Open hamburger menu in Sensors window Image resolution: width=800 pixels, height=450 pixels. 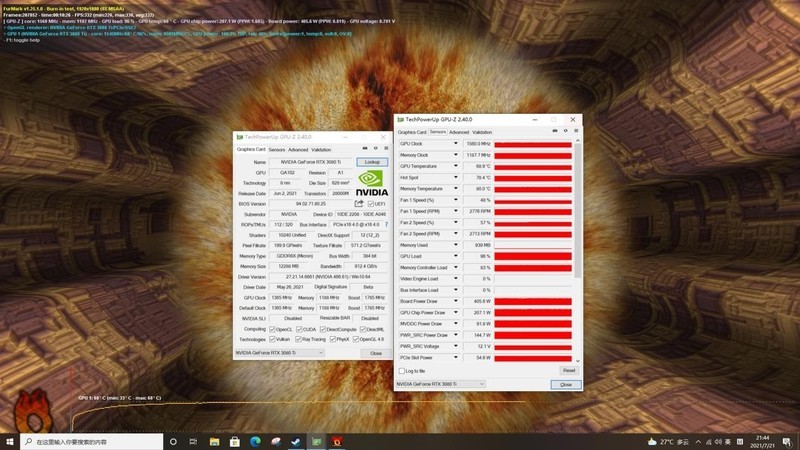click(x=576, y=131)
